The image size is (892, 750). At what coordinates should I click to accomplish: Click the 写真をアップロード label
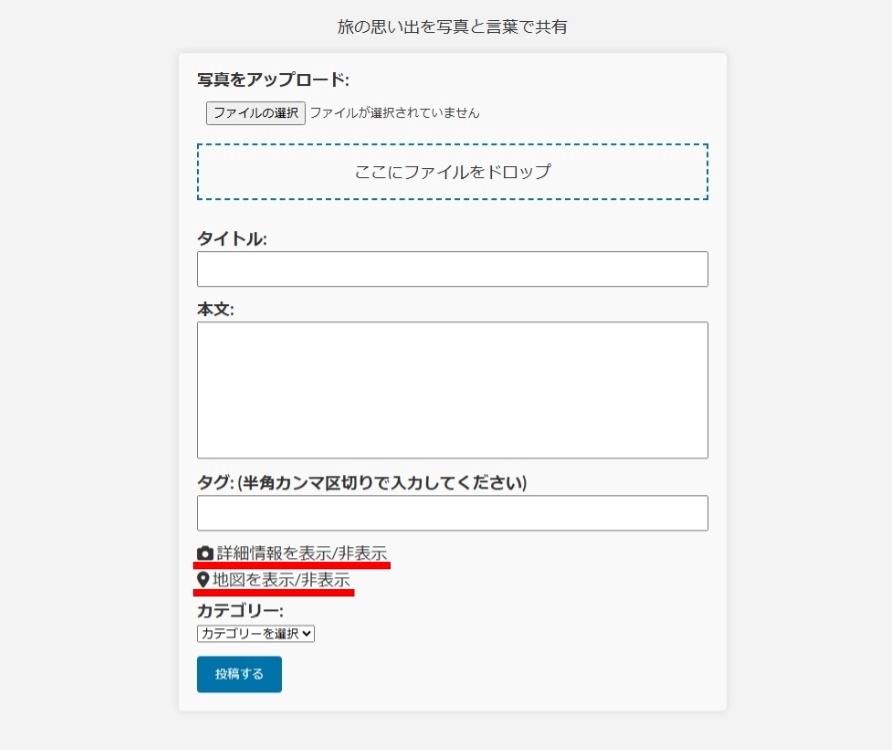pos(273,80)
